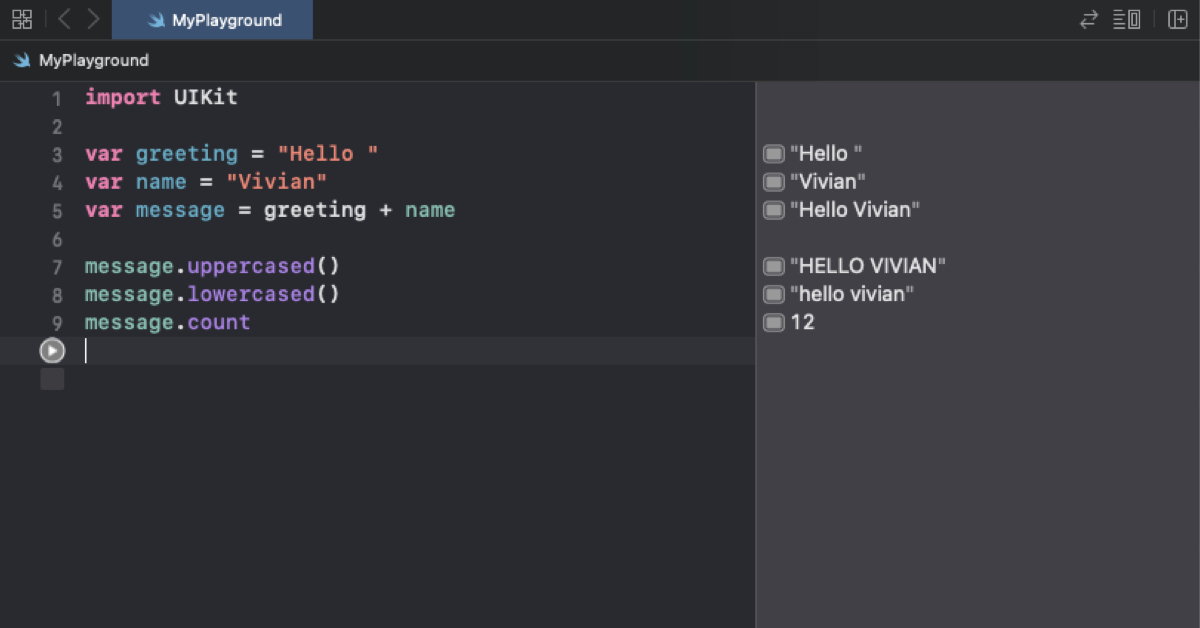The height and width of the screenshot is (628, 1200).
Task: Show quick look for "Hello " result
Action: (x=774, y=154)
